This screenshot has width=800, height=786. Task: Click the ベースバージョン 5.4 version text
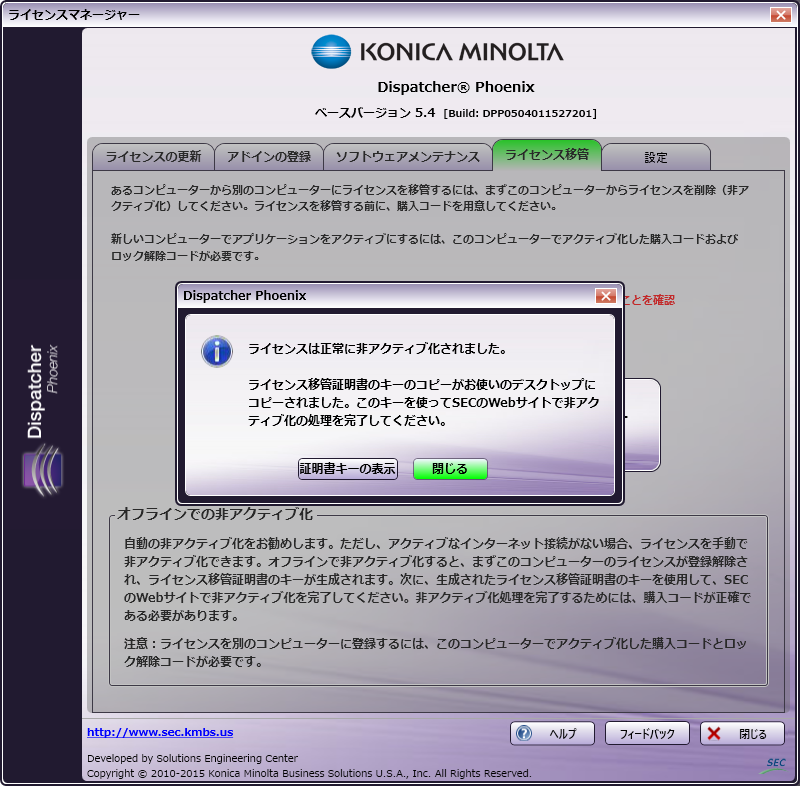coord(375,113)
